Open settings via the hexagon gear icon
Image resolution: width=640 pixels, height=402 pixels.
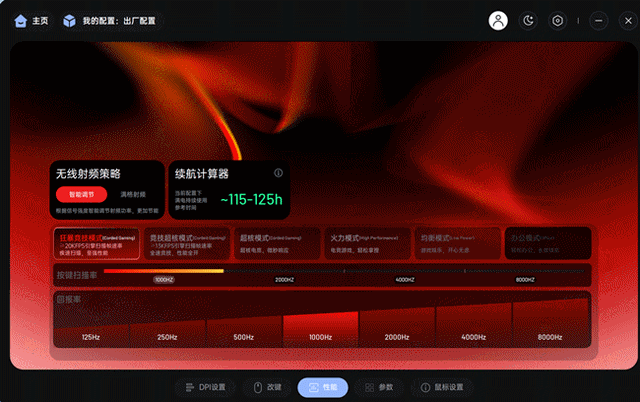coord(558,20)
